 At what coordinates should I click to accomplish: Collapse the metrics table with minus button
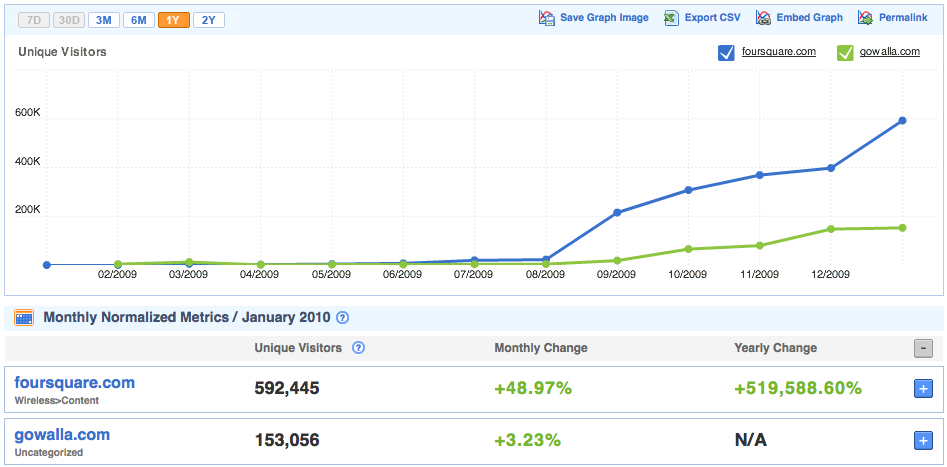923,349
